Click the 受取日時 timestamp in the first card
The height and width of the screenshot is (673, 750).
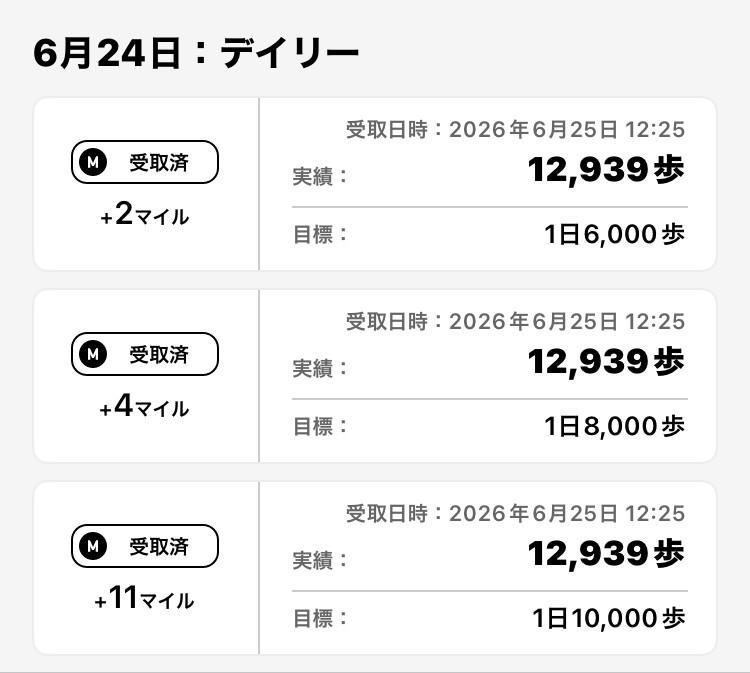515,130
